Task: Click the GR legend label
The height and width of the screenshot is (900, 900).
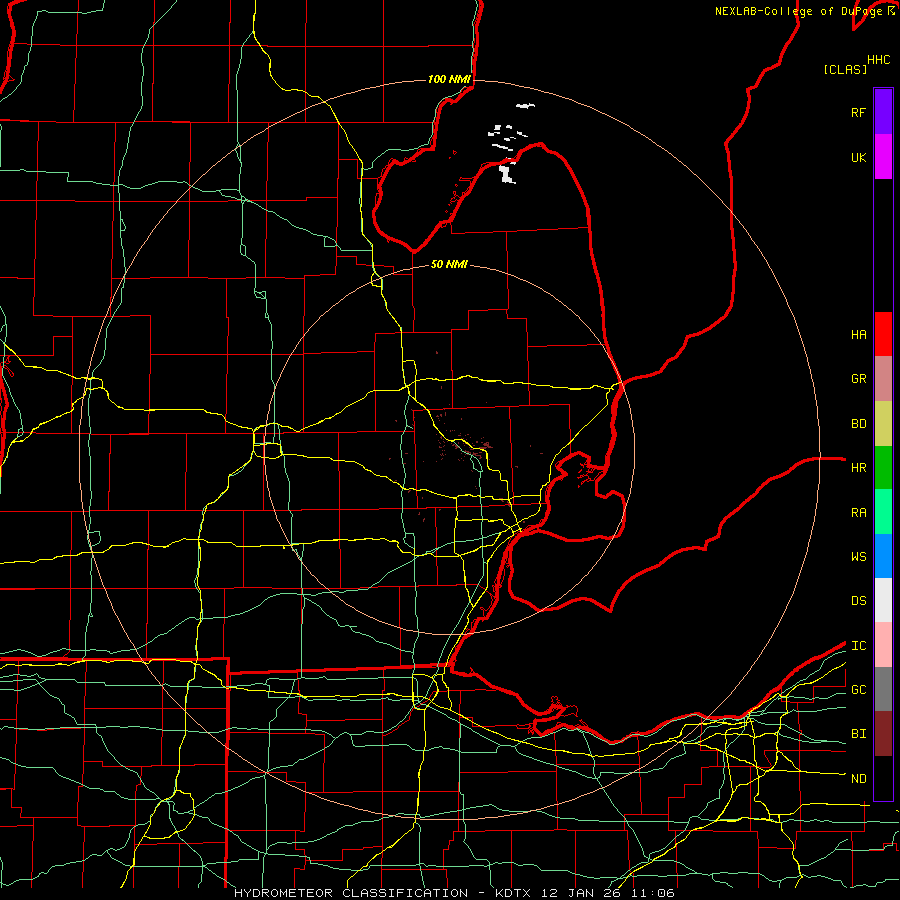Action: pos(858,379)
